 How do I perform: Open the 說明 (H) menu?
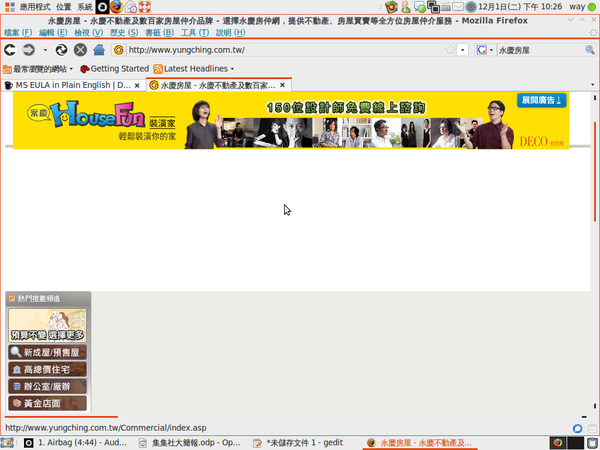coord(230,33)
